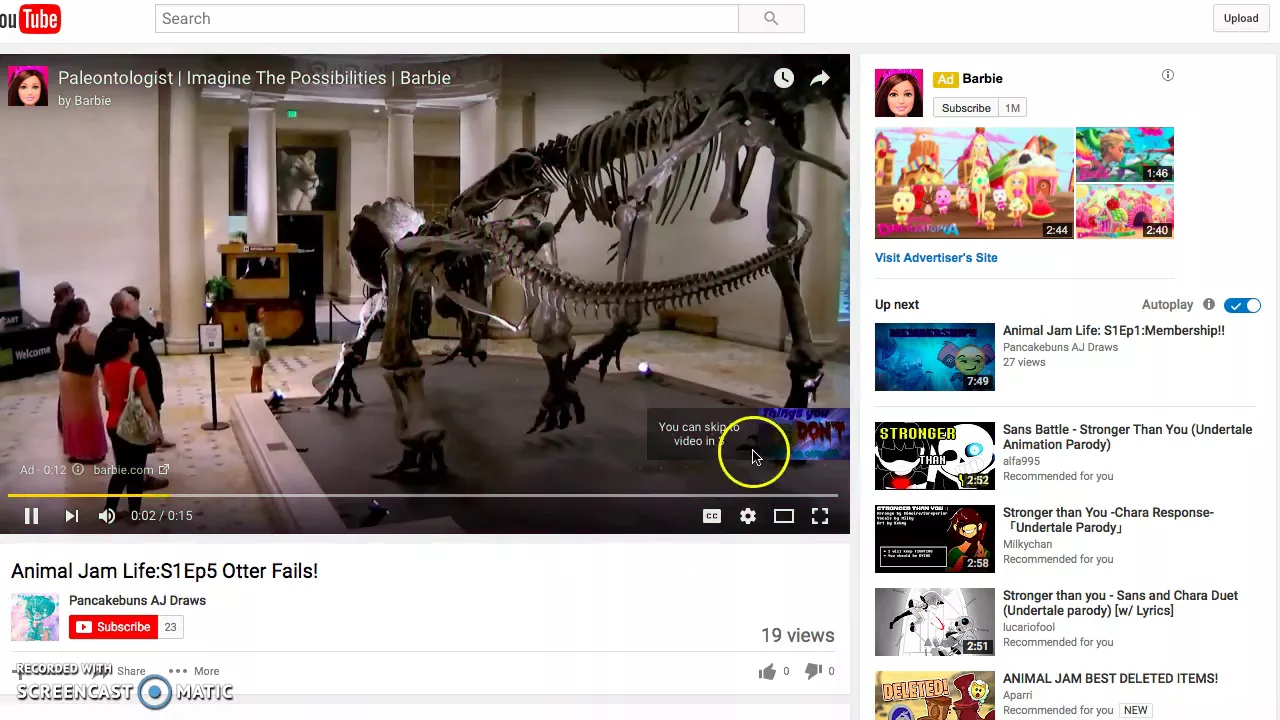Viewport: 1280px width, 720px height.
Task: Enter full screen mode
Action: (x=820, y=516)
